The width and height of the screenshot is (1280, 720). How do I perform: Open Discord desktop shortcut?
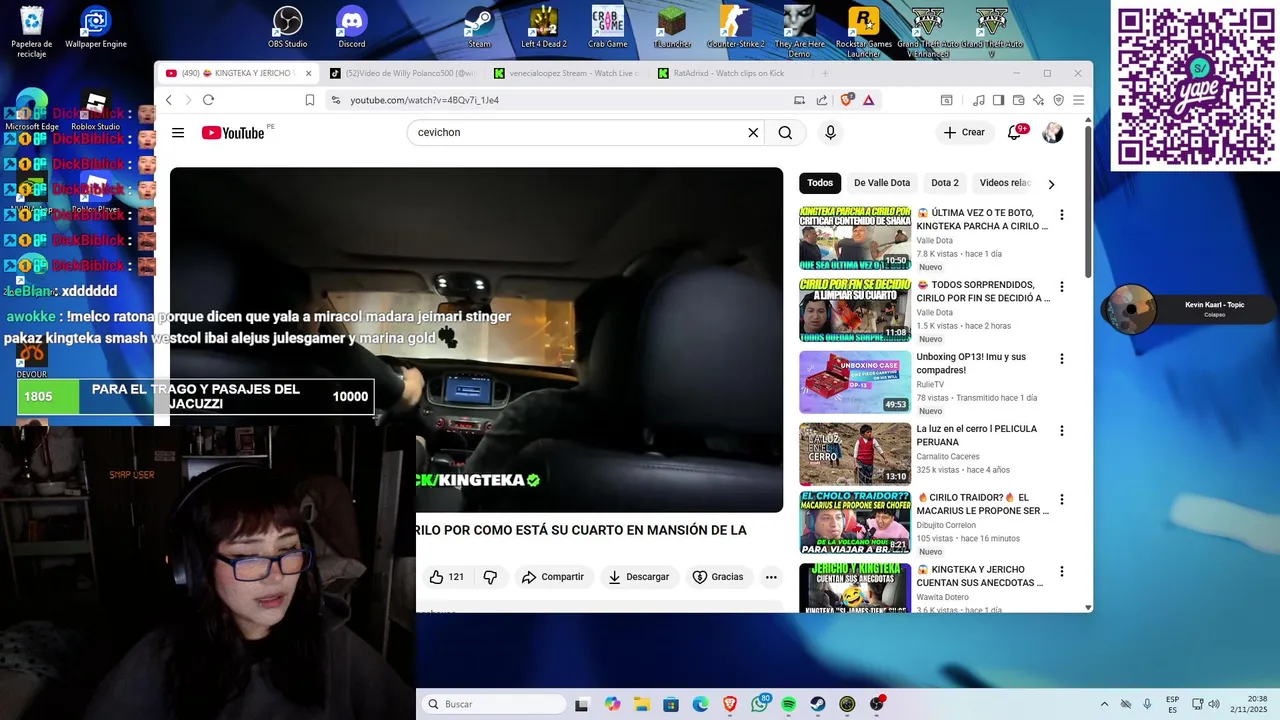point(352,27)
